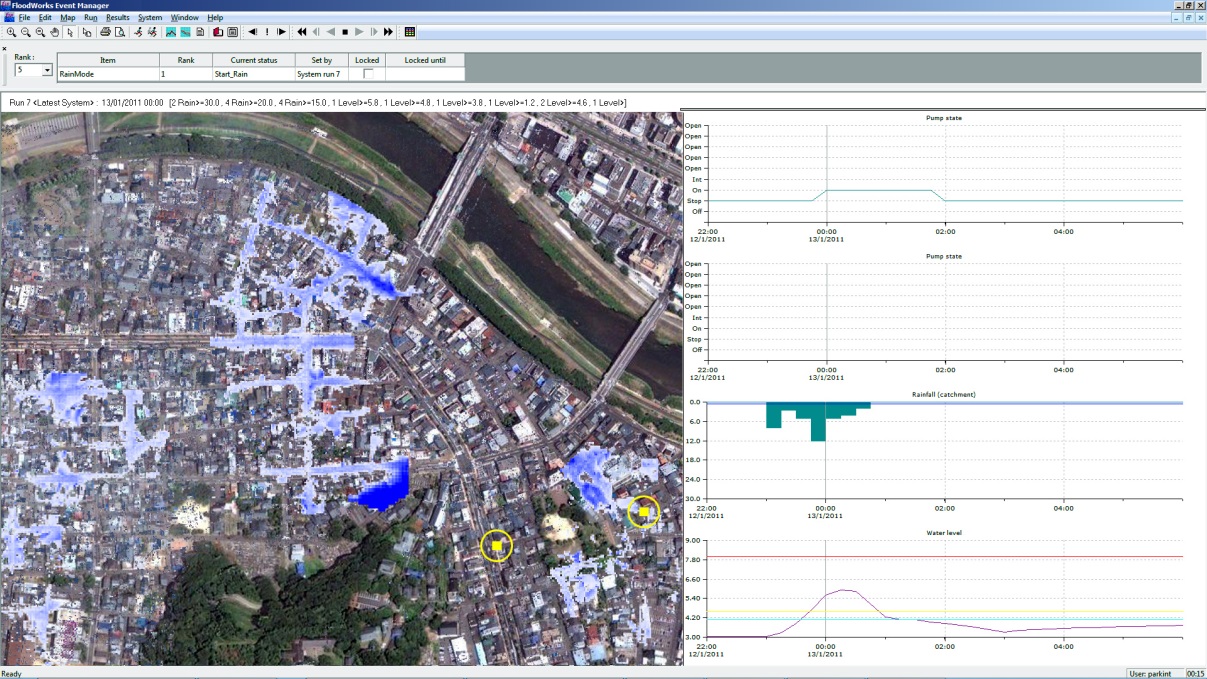Click the colored grid icon in toolbar
The image size is (1207, 679).
[x=410, y=32]
